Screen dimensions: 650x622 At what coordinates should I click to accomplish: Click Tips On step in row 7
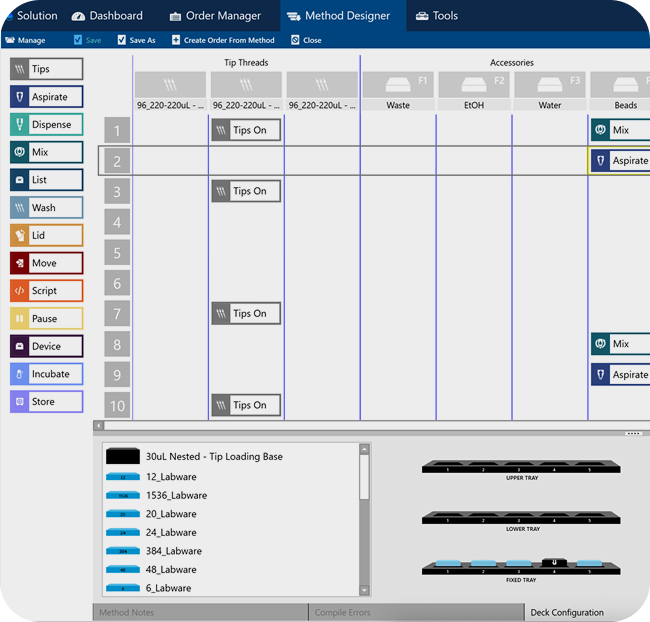pos(246,314)
